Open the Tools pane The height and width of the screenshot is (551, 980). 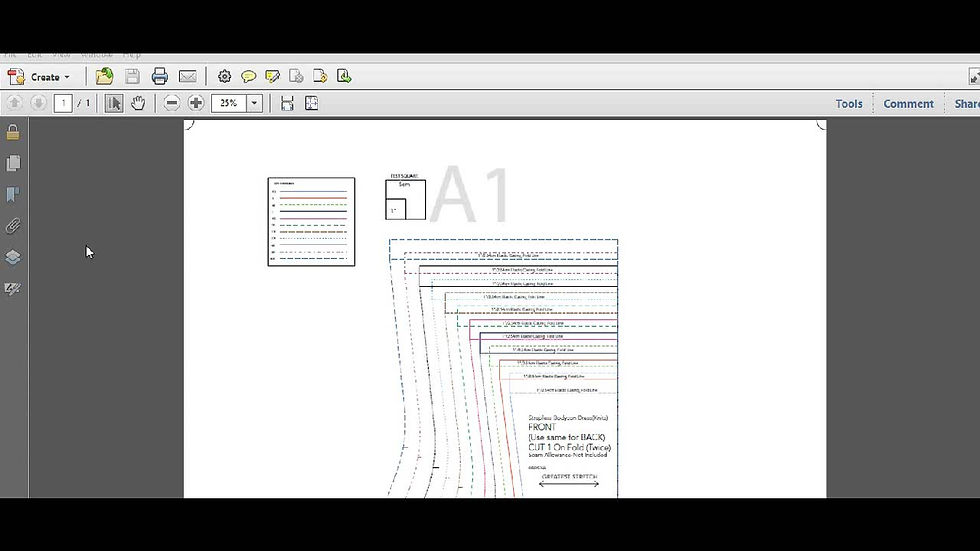coord(849,104)
